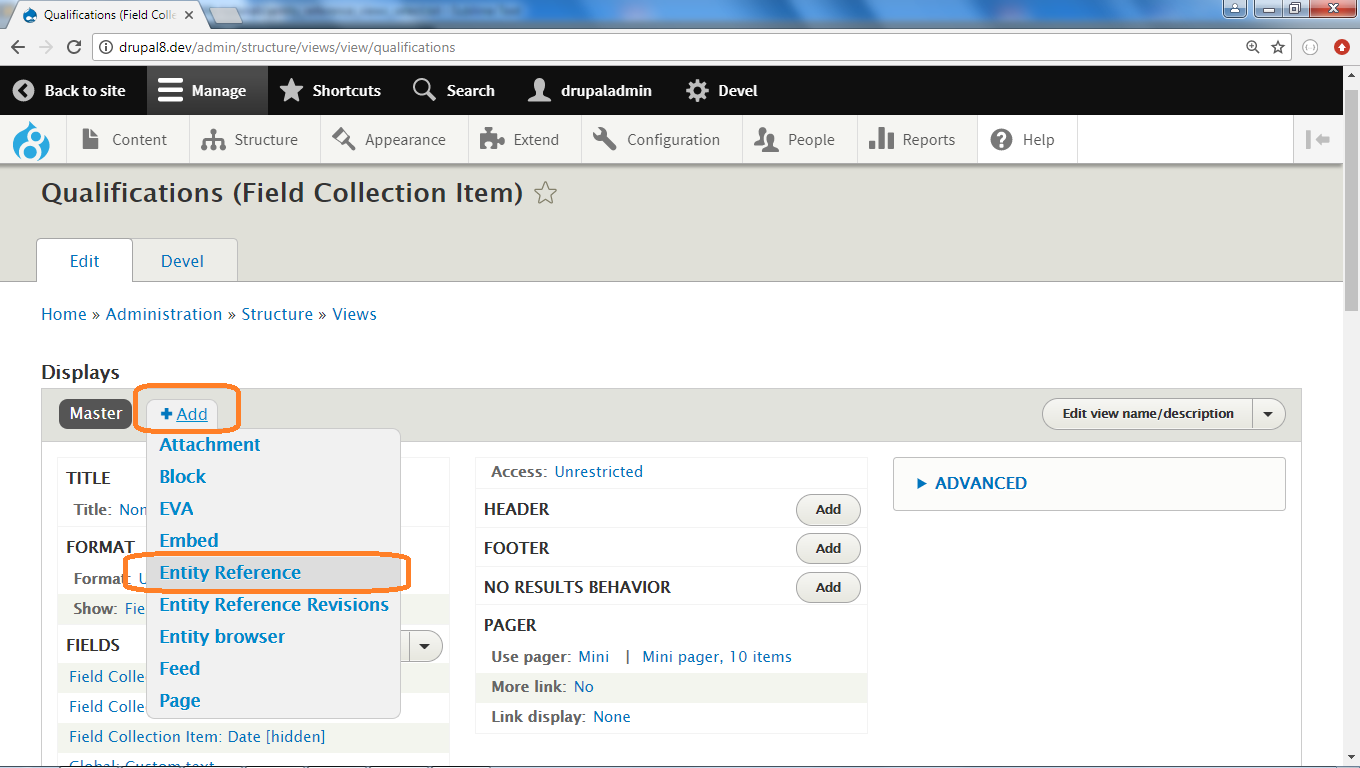Open the Devel toolbar menu
Viewport: 1360px width, 768px height.
tap(721, 90)
